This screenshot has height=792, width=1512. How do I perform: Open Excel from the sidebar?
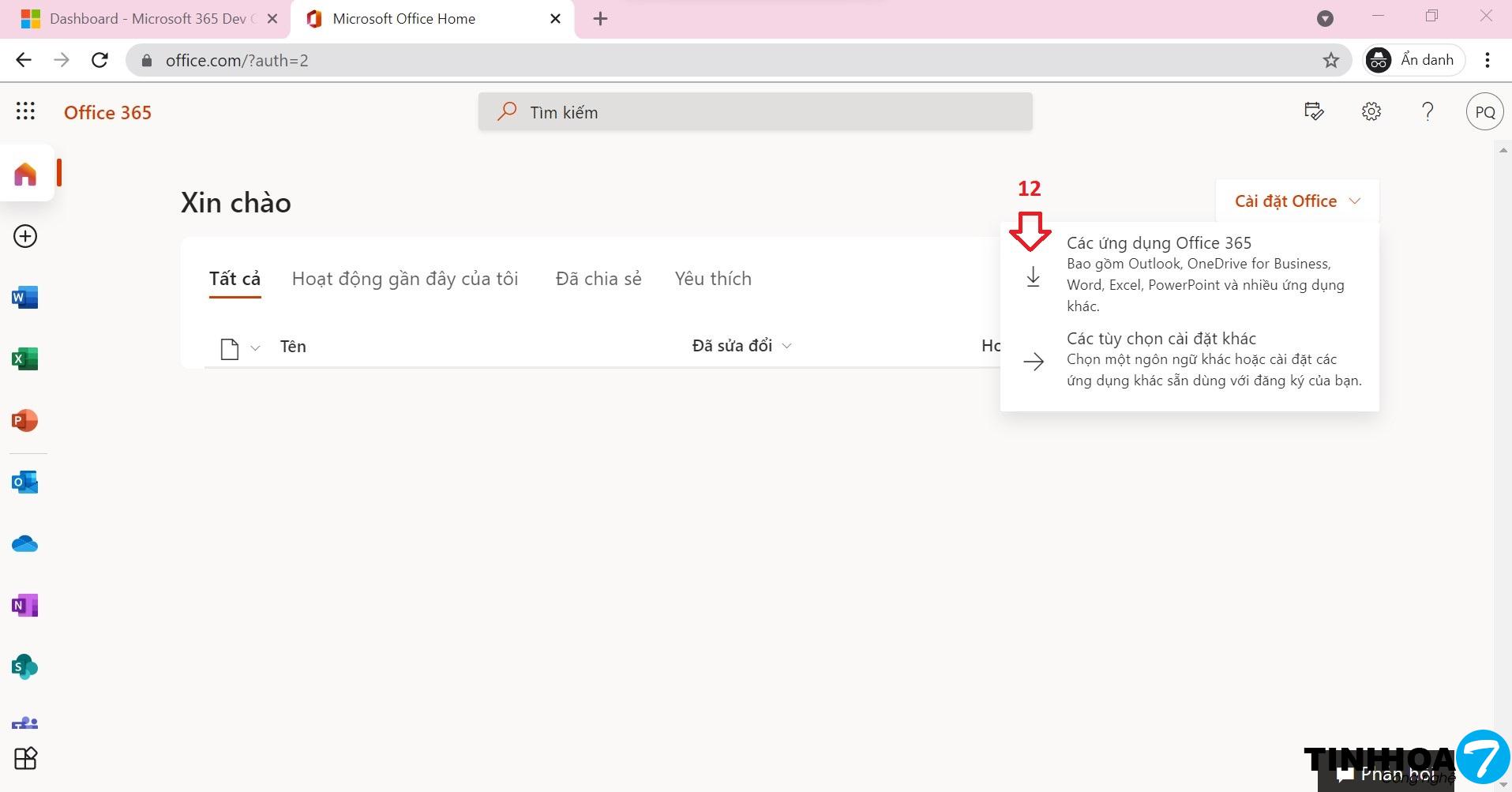tap(25, 359)
